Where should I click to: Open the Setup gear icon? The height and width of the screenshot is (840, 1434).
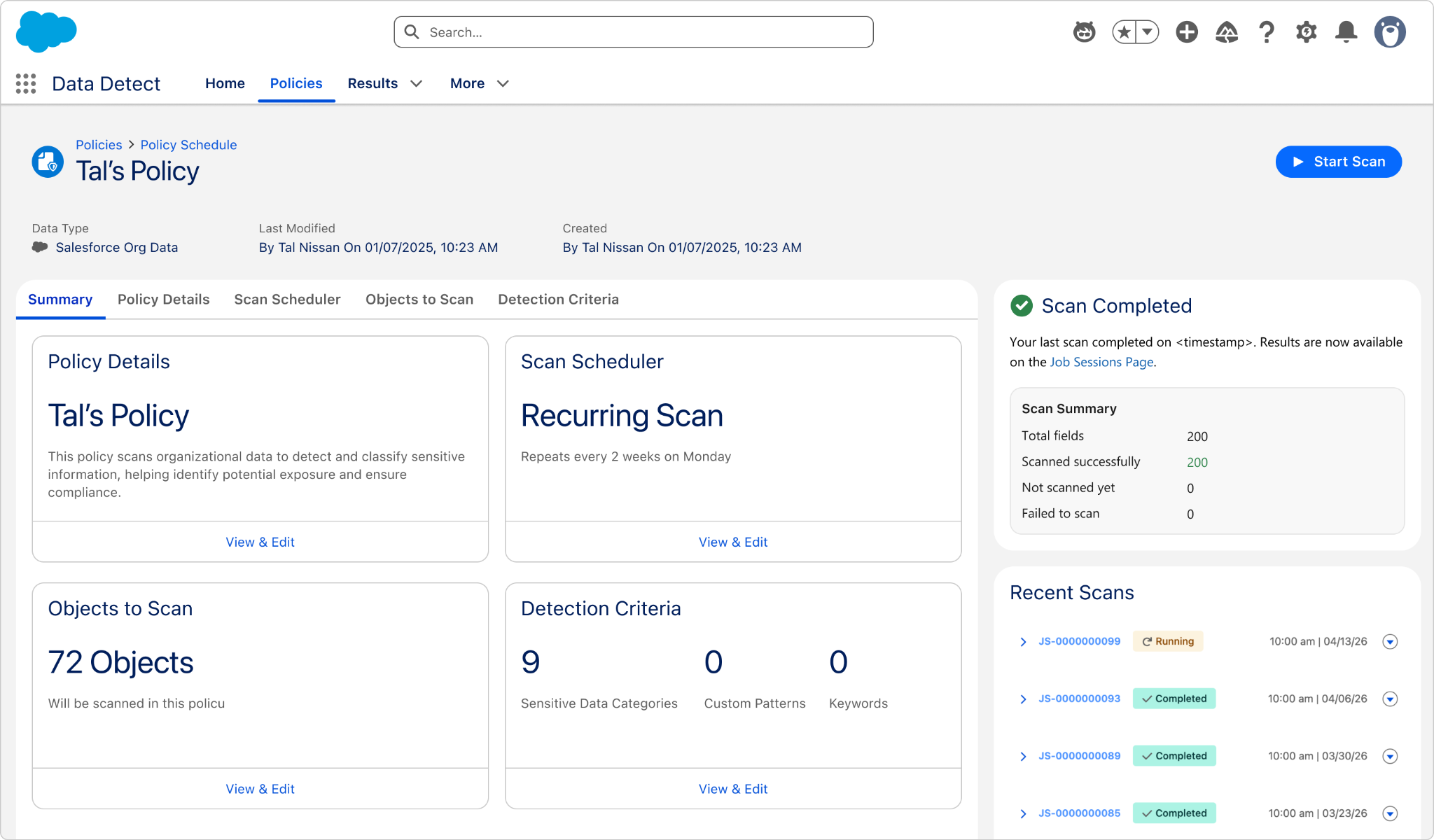[x=1306, y=31]
